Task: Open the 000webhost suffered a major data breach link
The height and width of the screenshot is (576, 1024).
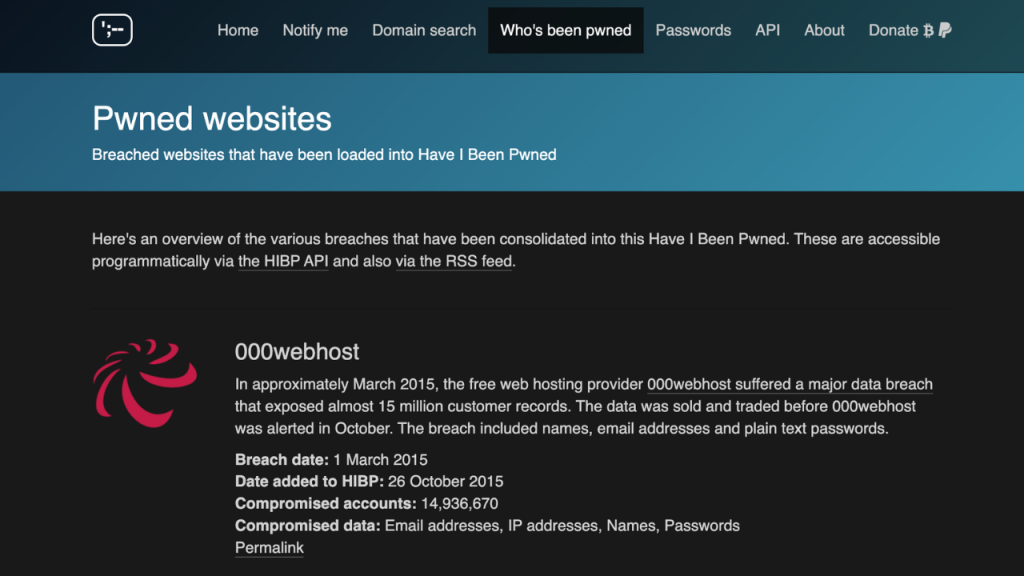Action: click(x=790, y=384)
